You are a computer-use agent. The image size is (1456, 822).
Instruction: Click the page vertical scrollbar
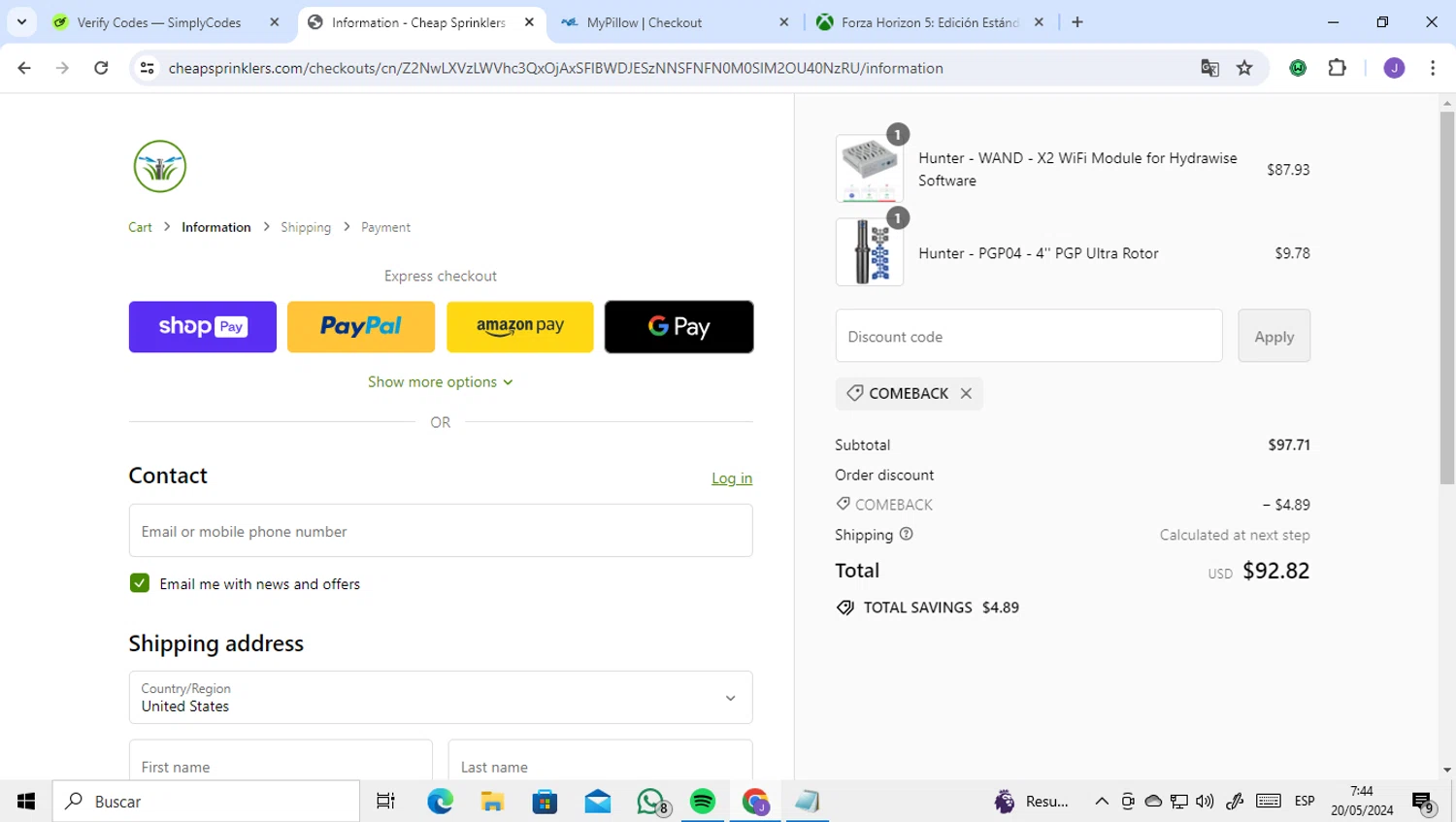1447,297
